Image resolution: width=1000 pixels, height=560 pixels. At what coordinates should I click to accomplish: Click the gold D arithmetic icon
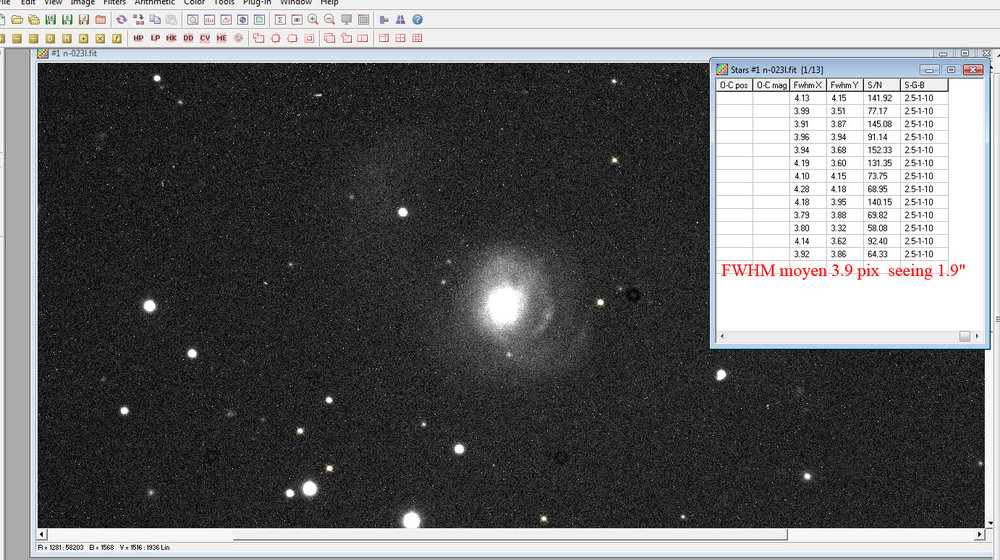50,38
